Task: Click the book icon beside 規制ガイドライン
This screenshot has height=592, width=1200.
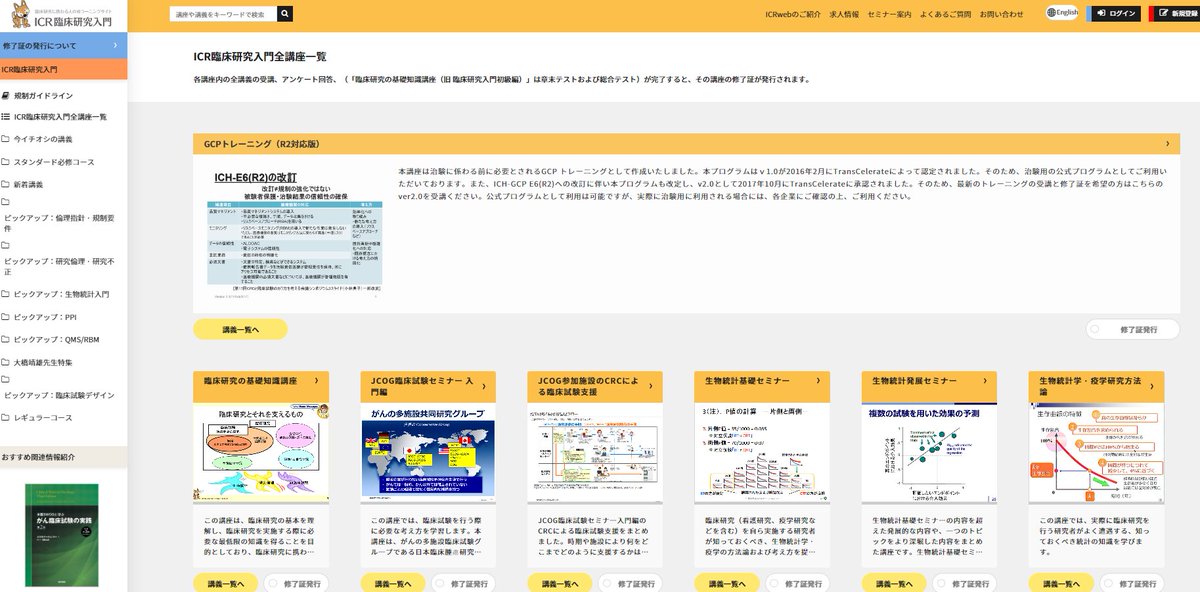Action: click(6, 95)
